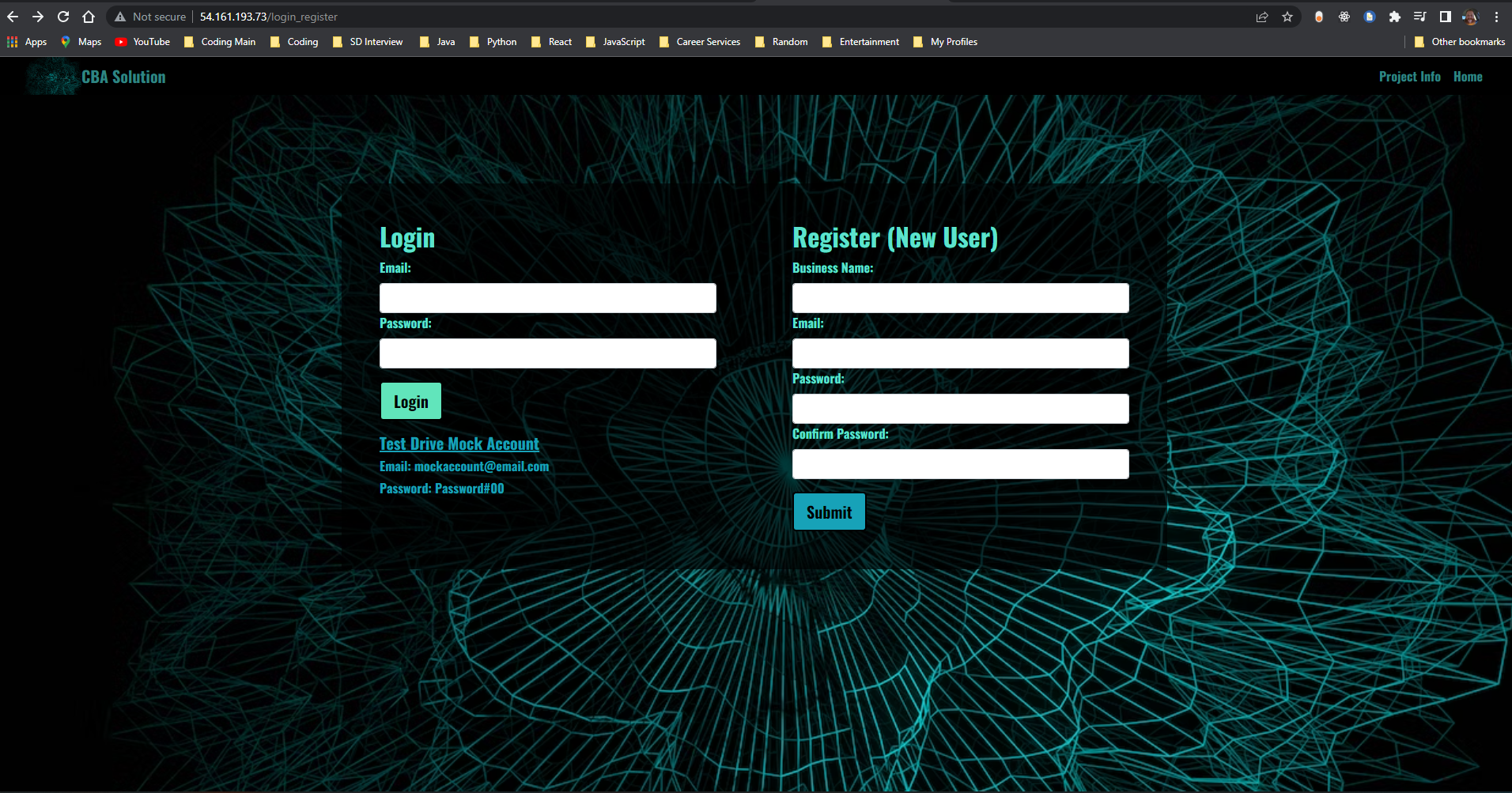Click the React devtools extension icon
Viewport: 1512px width, 793px height.
pyautogui.click(x=1344, y=17)
